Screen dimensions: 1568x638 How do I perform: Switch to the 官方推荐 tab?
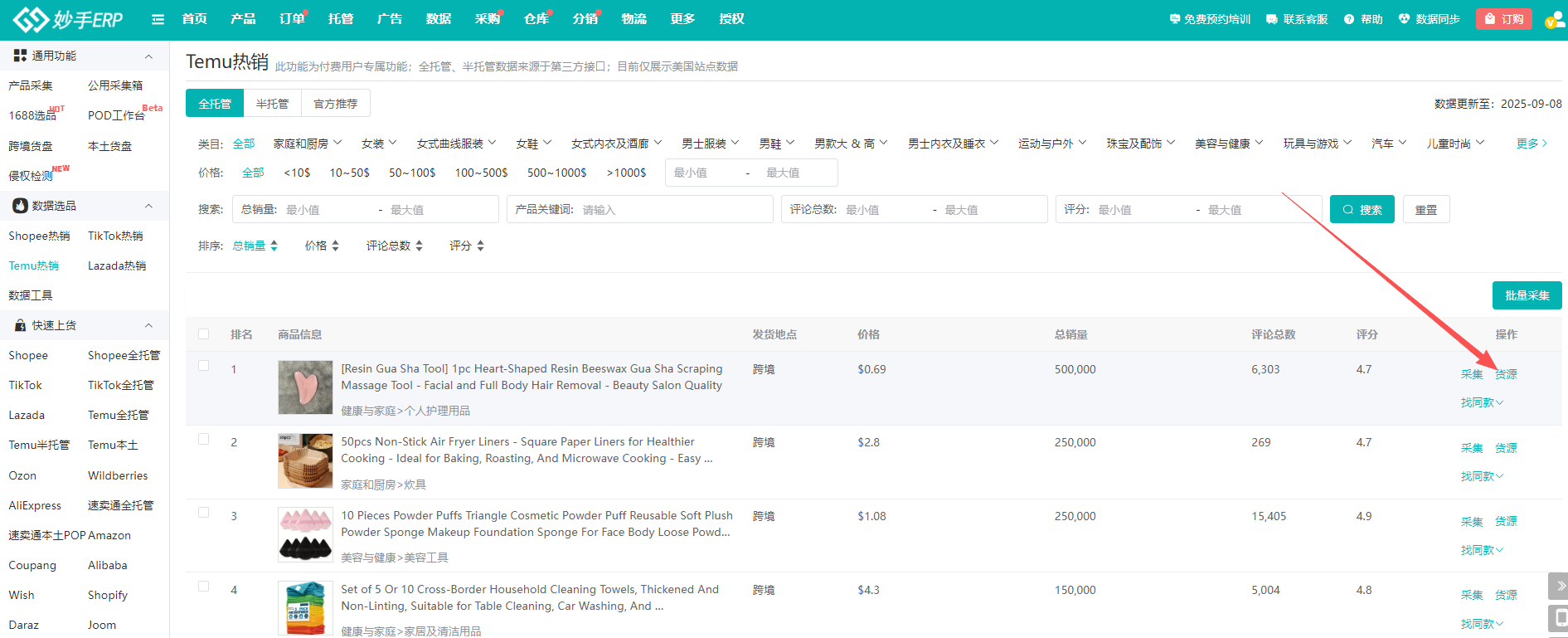(x=336, y=104)
